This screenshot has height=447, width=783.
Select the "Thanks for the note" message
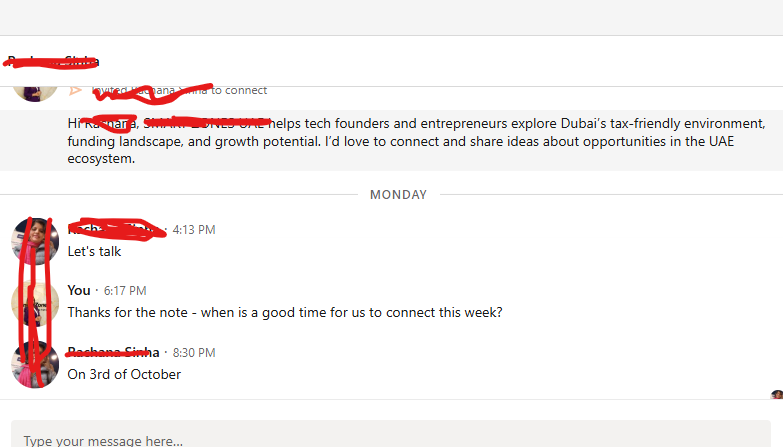click(285, 313)
